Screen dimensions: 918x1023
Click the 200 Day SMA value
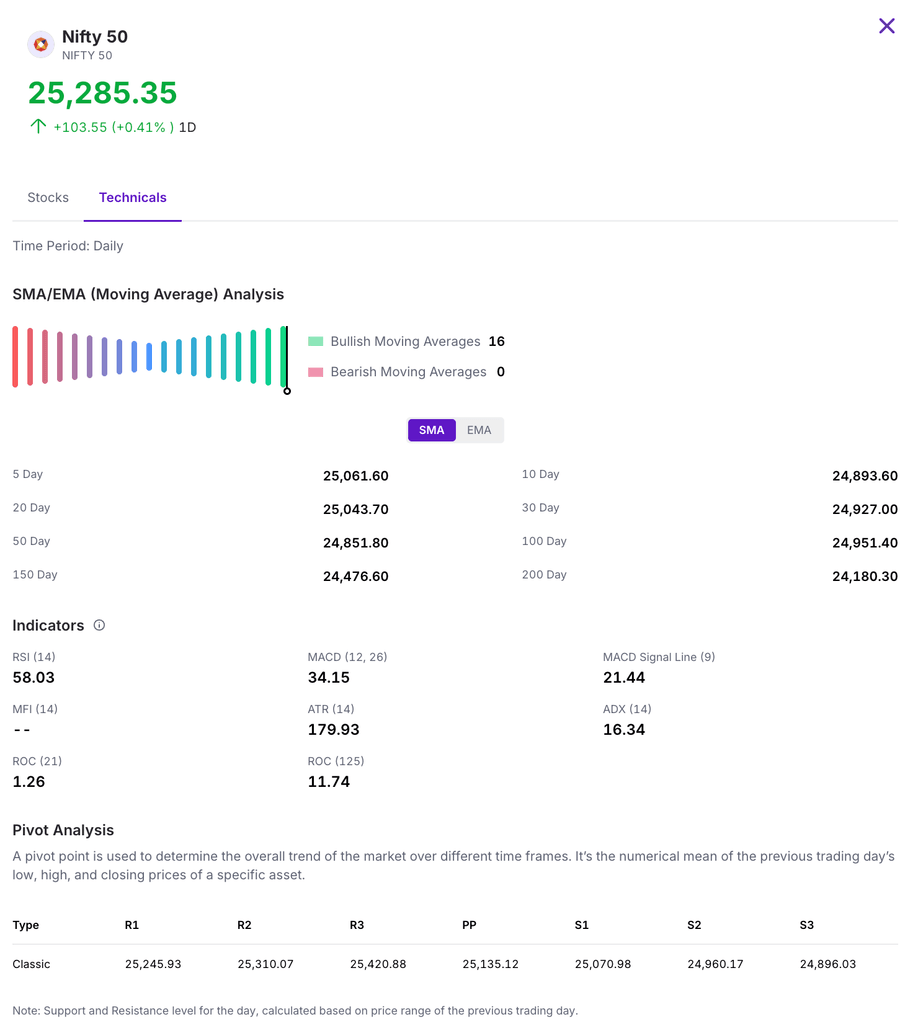(864, 576)
